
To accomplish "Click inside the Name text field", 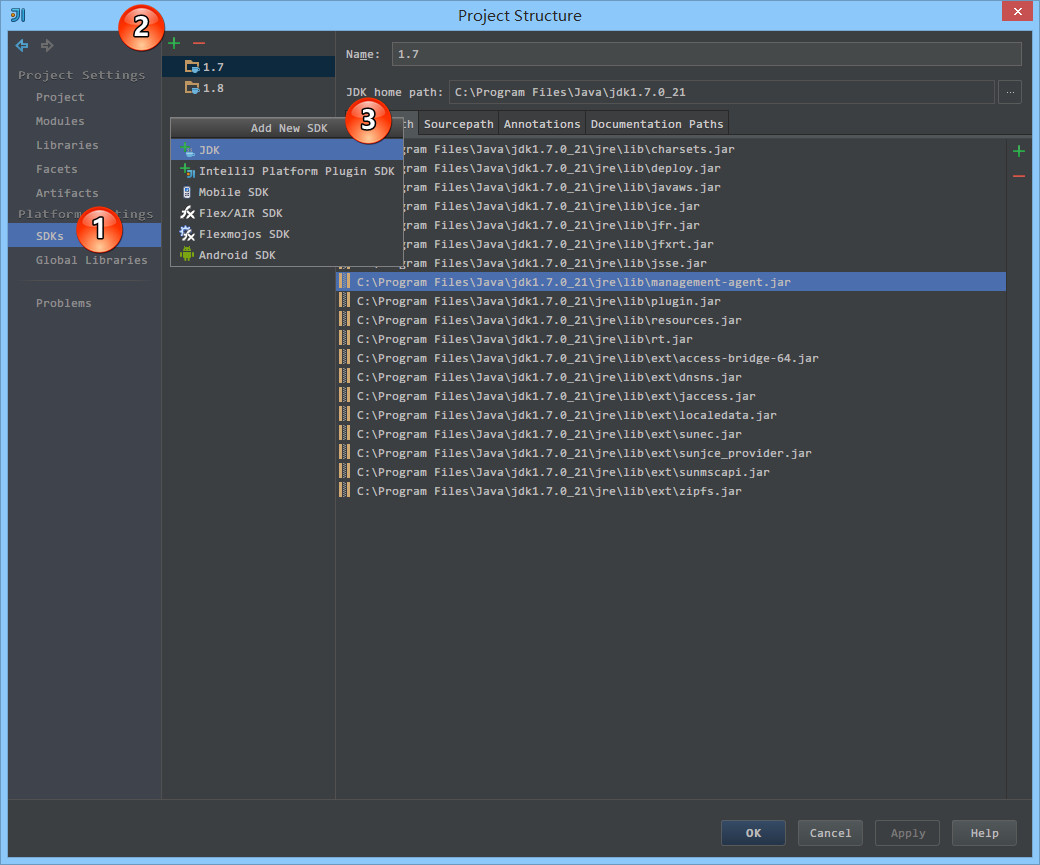I will click(705, 54).
